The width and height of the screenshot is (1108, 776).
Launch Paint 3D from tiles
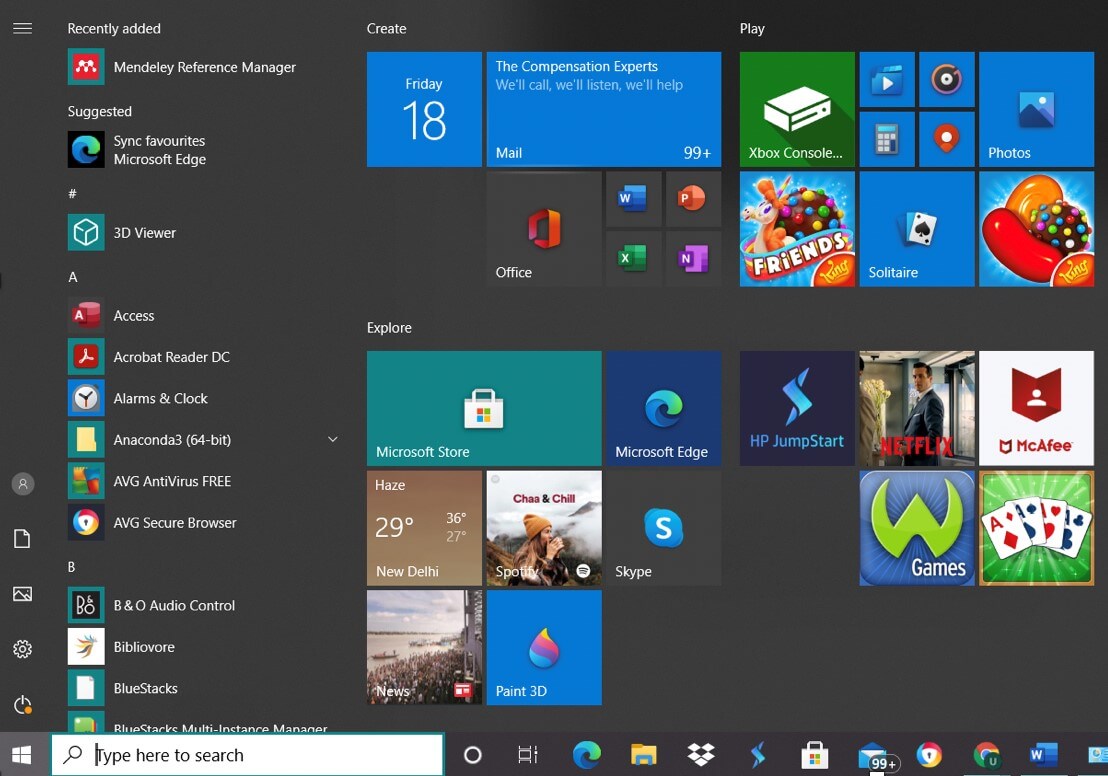pyautogui.click(x=544, y=647)
